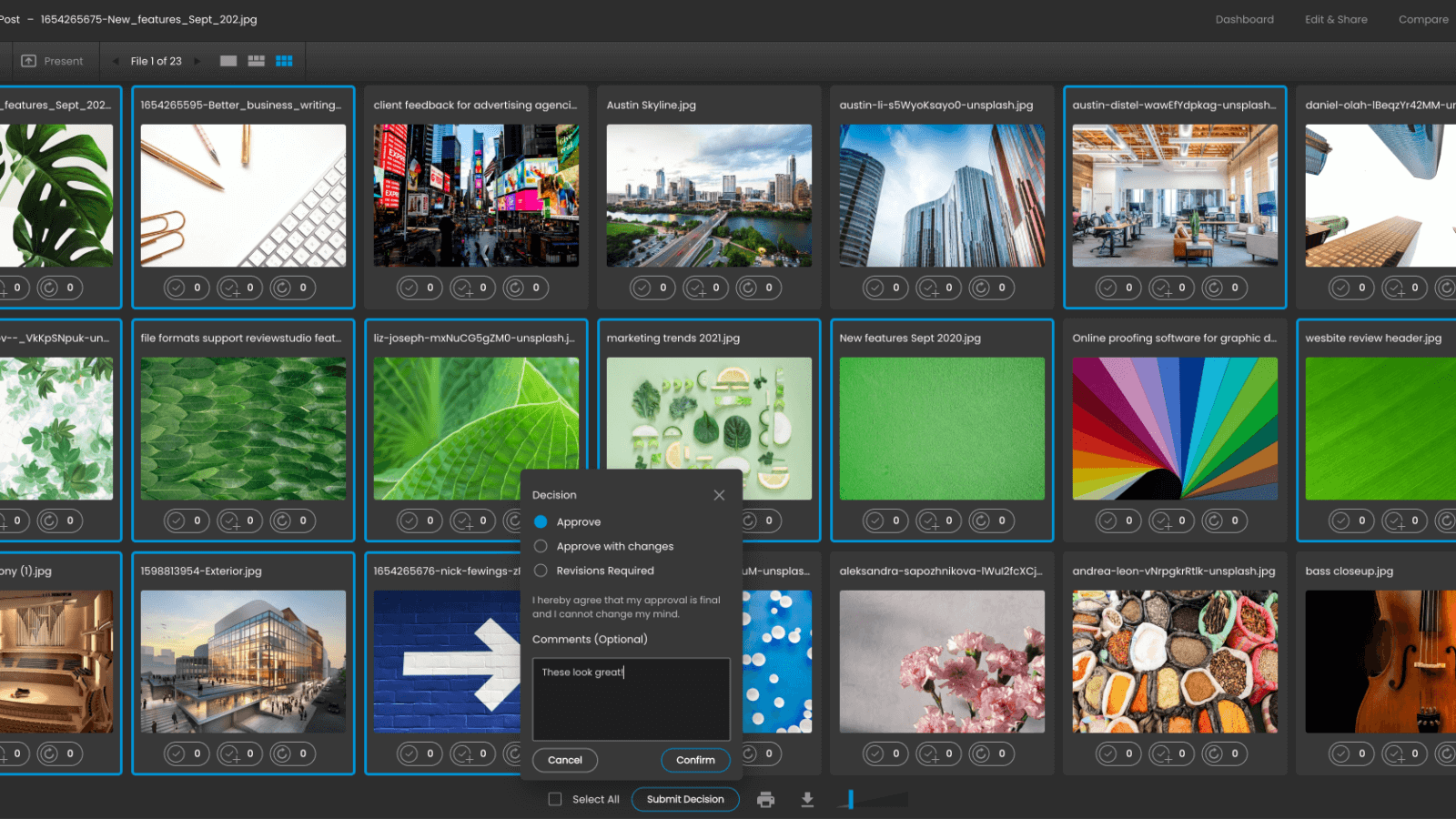Viewport: 1456px width, 819px height.
Task: Click the download icon in bottom toolbar
Action: click(807, 799)
